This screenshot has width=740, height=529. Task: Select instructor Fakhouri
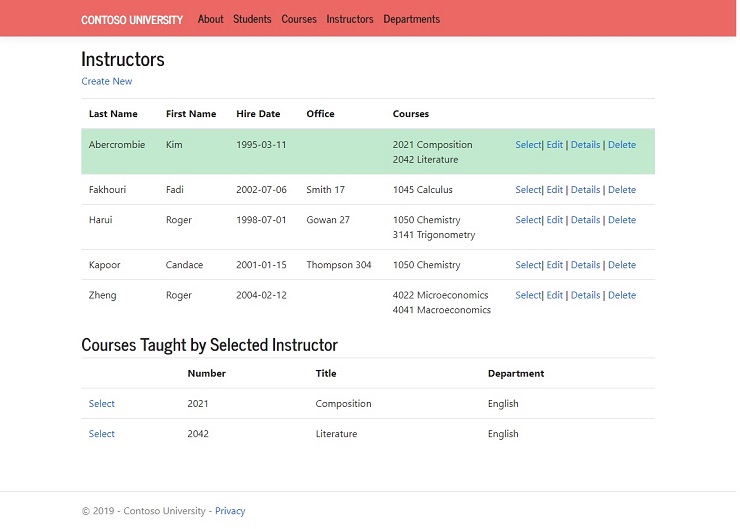528,190
